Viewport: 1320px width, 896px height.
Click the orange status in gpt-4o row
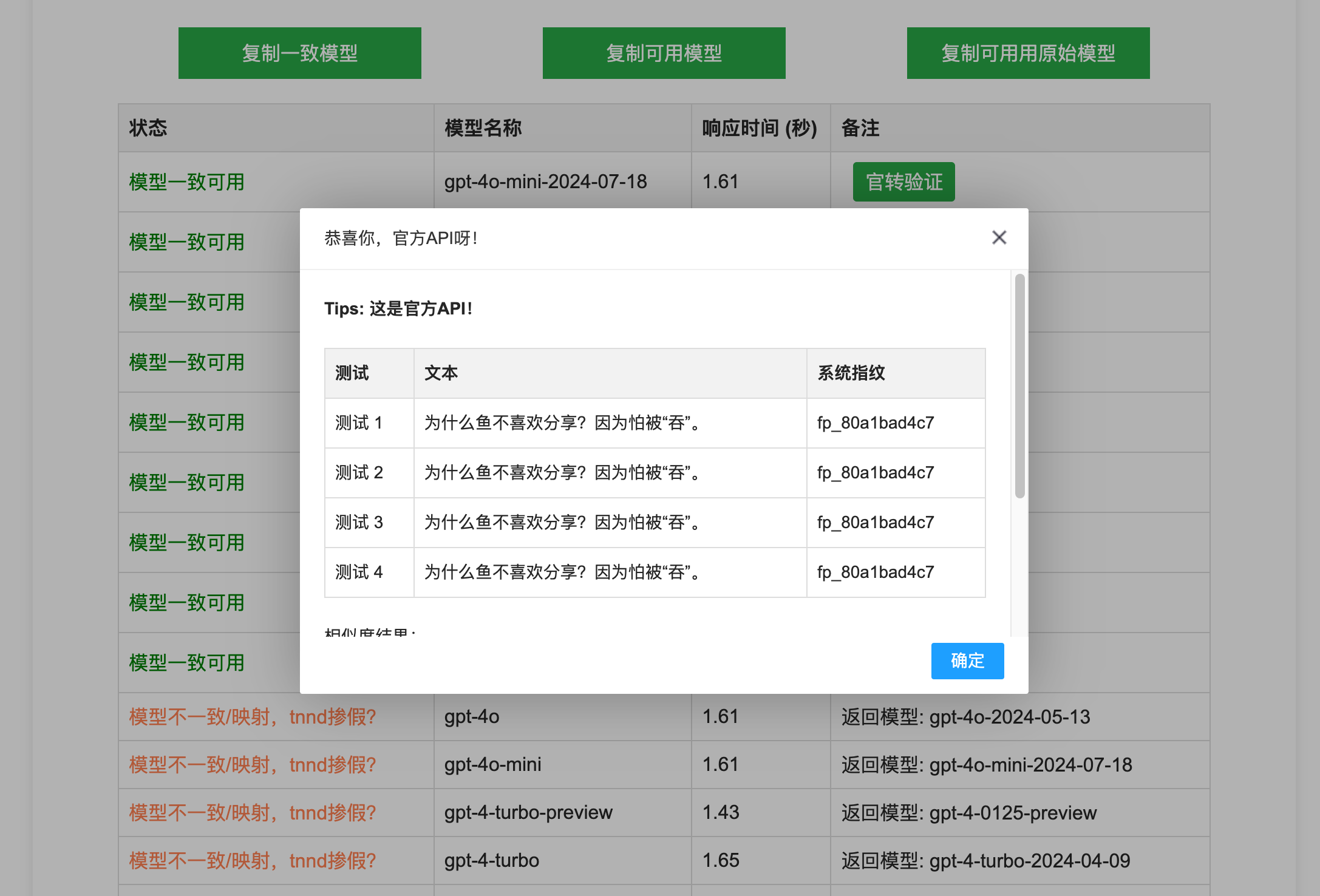click(253, 717)
